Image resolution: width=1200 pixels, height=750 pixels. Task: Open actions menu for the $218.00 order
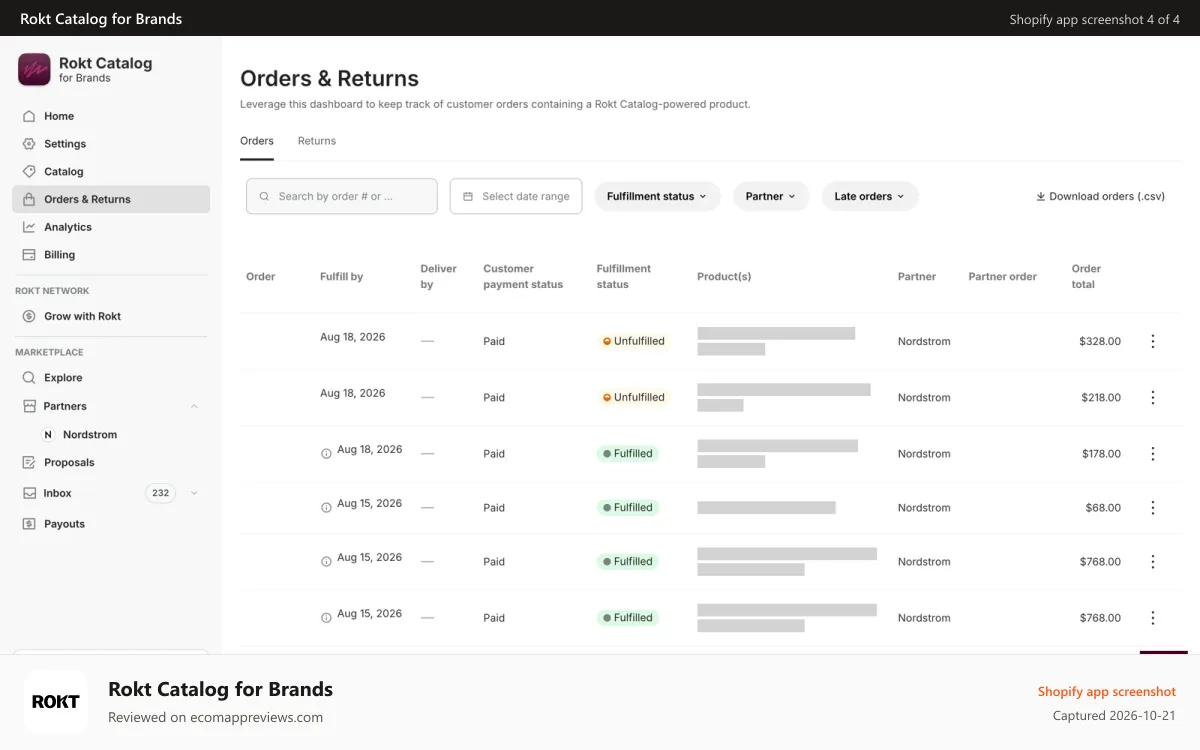tap(1152, 397)
